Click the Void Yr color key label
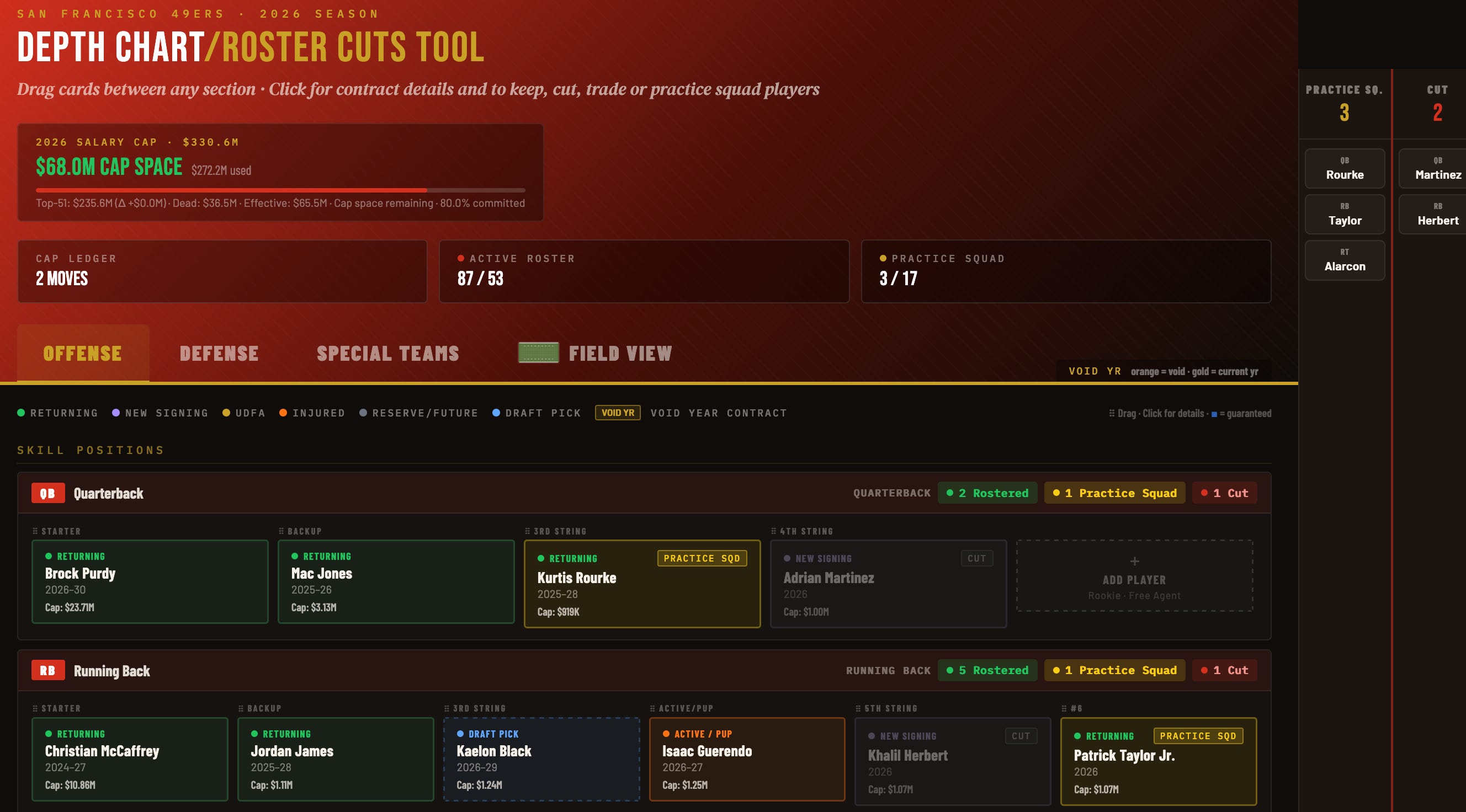This screenshot has width=1466, height=812. [1095, 371]
